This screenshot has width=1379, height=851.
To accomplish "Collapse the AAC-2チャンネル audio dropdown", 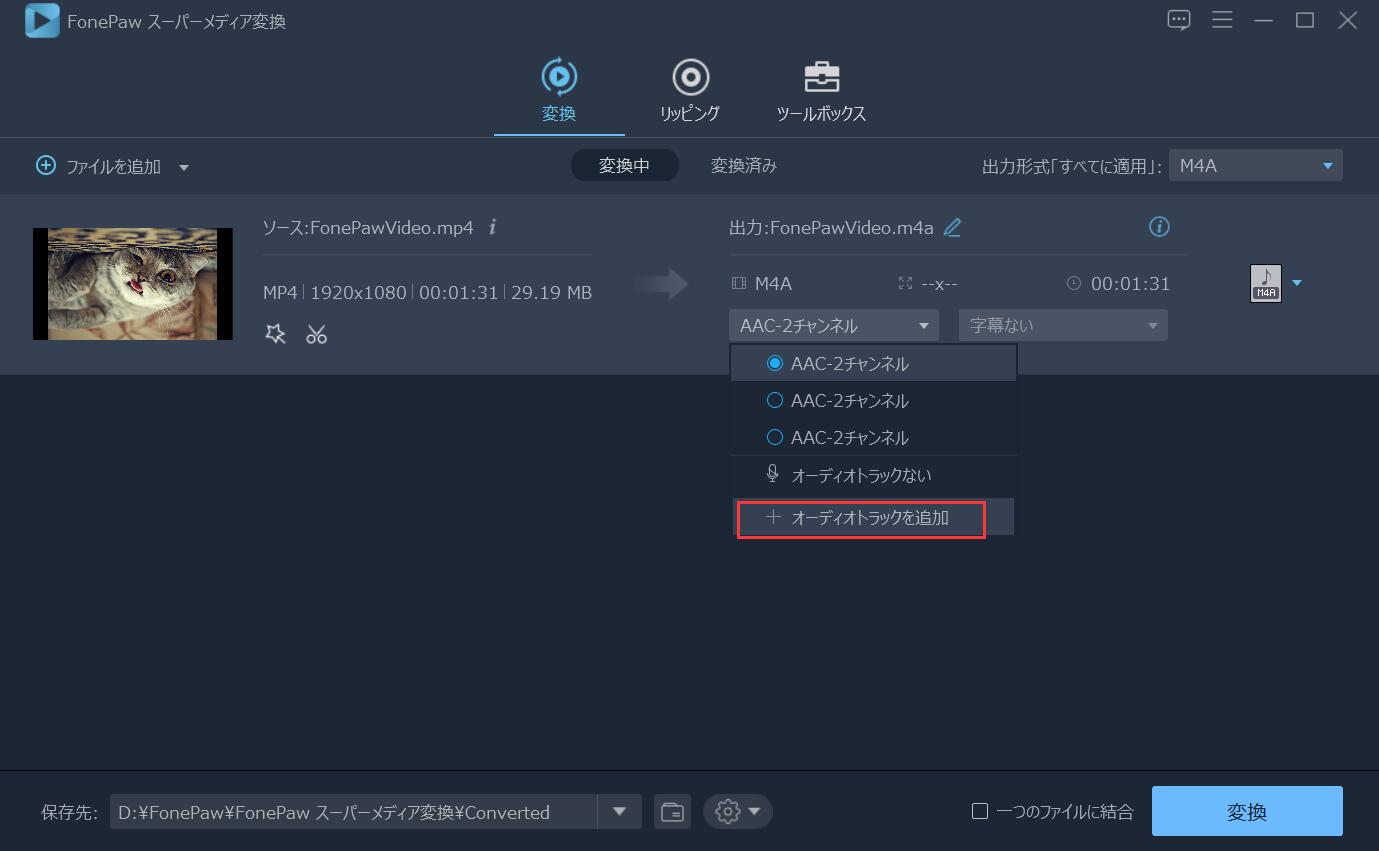I will pos(834,325).
